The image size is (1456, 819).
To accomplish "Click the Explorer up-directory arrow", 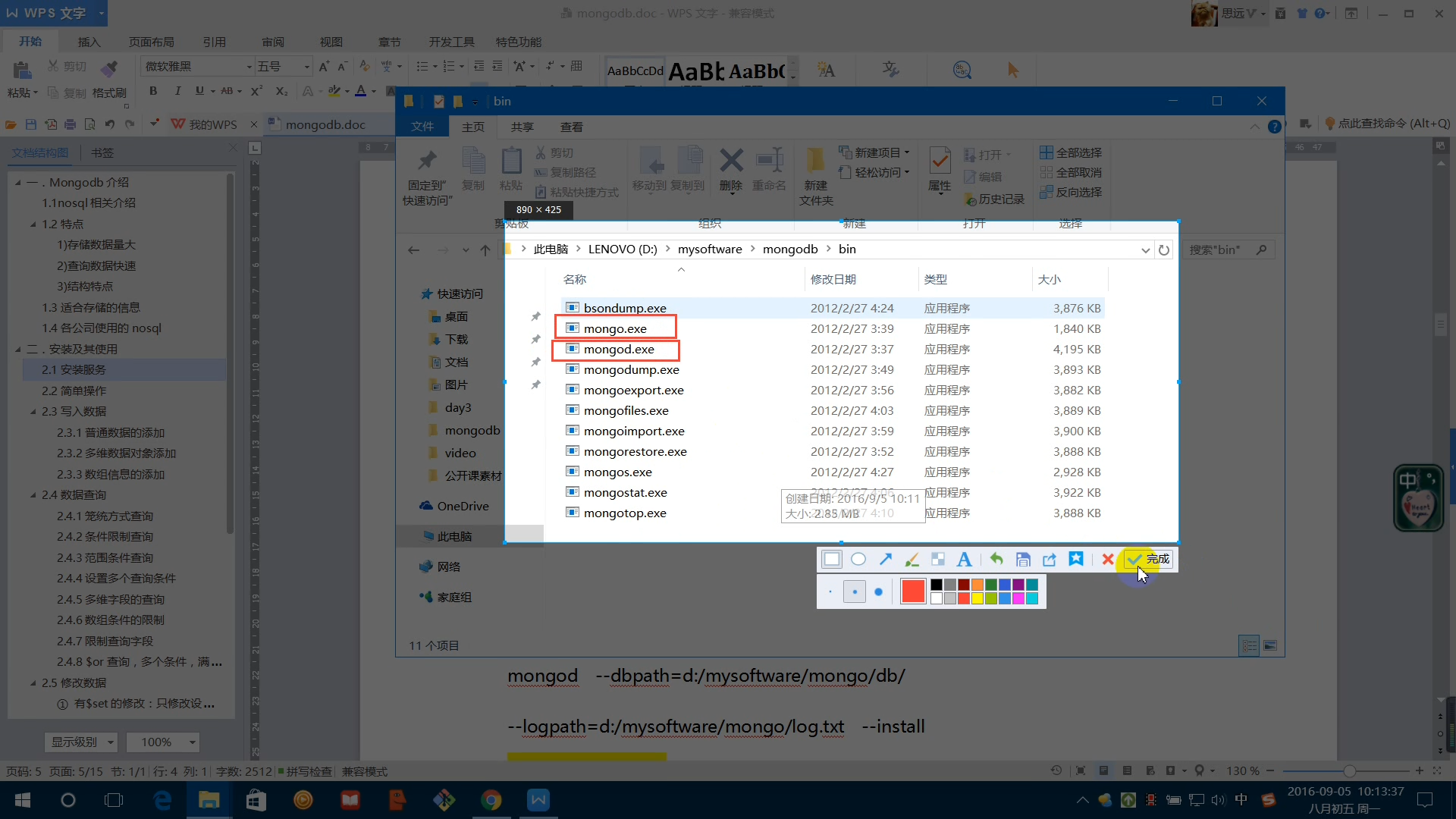I will click(485, 249).
